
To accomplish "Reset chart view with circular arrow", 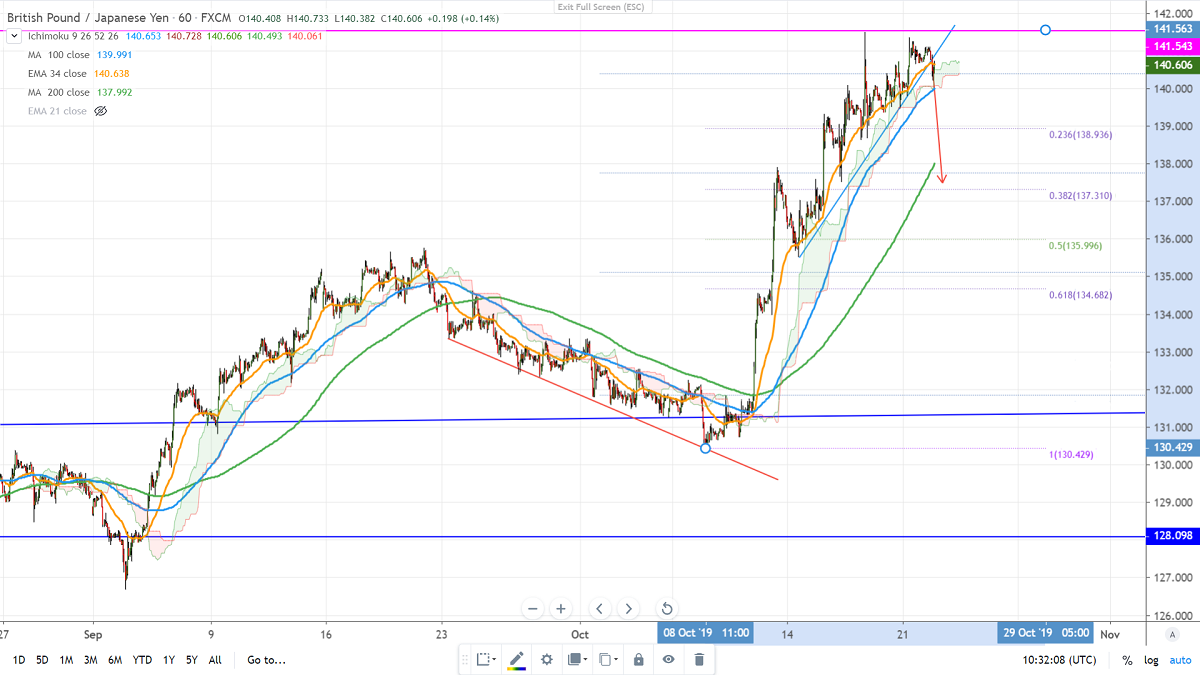I will tap(667, 608).
